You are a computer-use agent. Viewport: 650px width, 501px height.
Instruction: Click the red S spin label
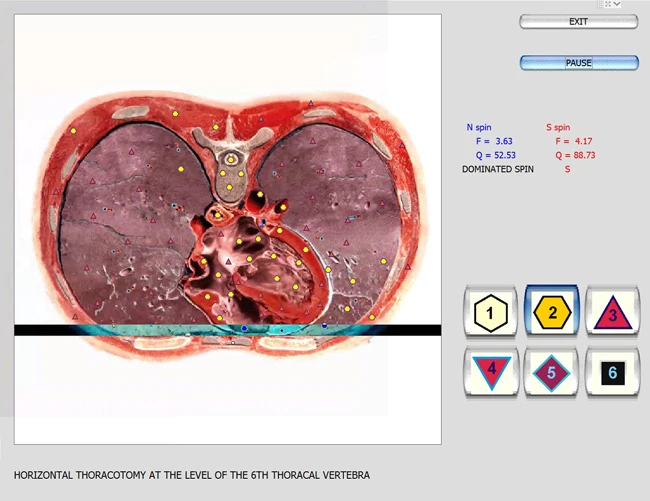point(558,128)
